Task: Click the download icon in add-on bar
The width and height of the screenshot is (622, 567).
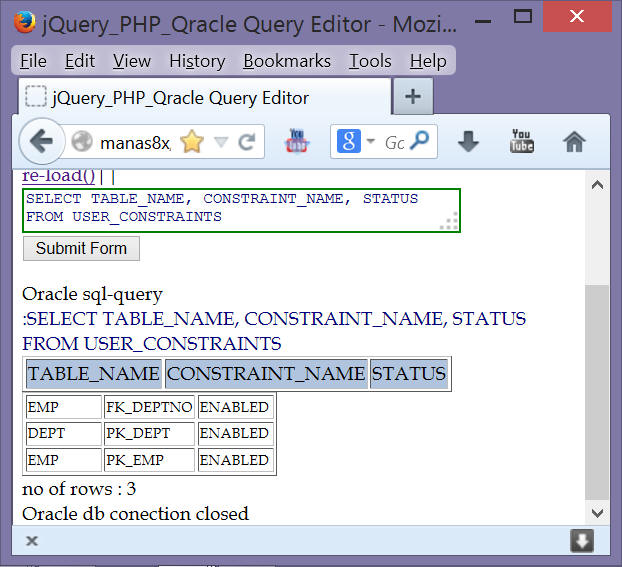Action: (582, 541)
